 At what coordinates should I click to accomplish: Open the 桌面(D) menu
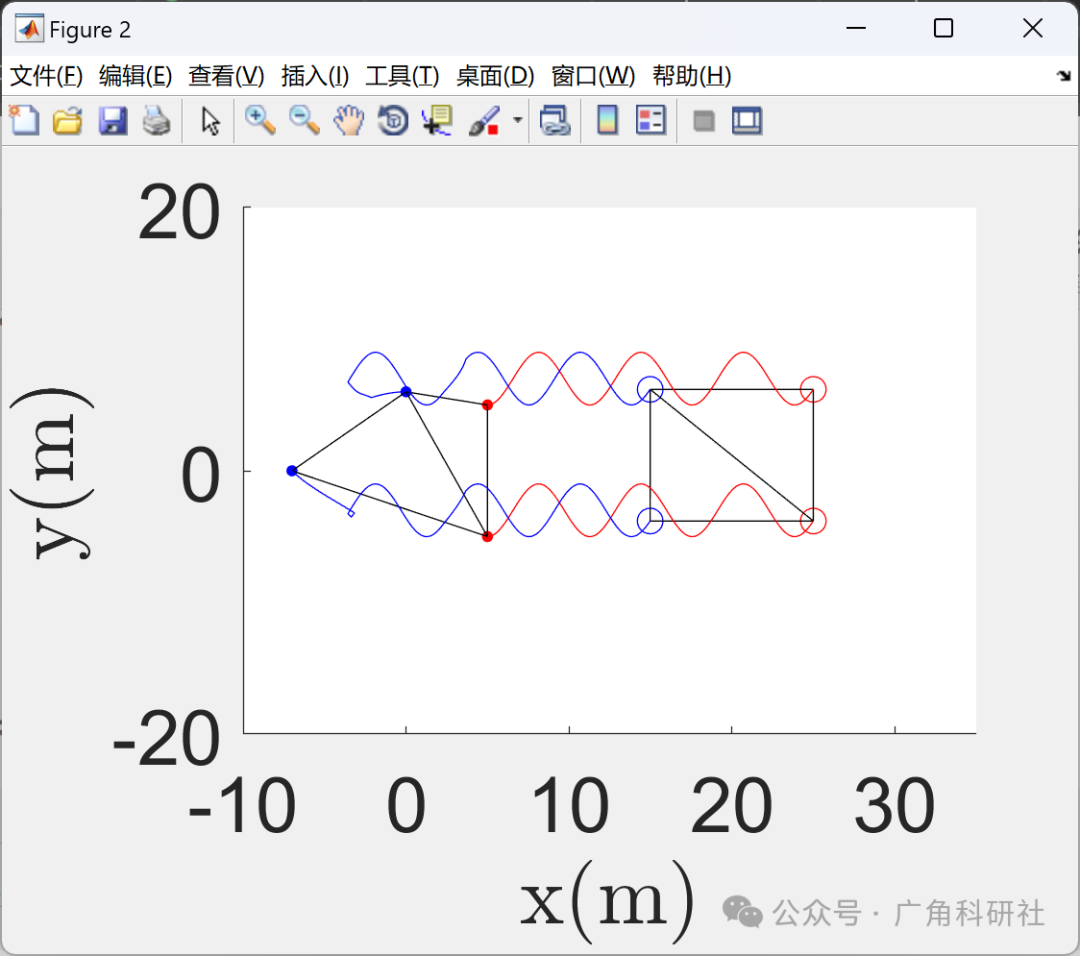click(495, 76)
